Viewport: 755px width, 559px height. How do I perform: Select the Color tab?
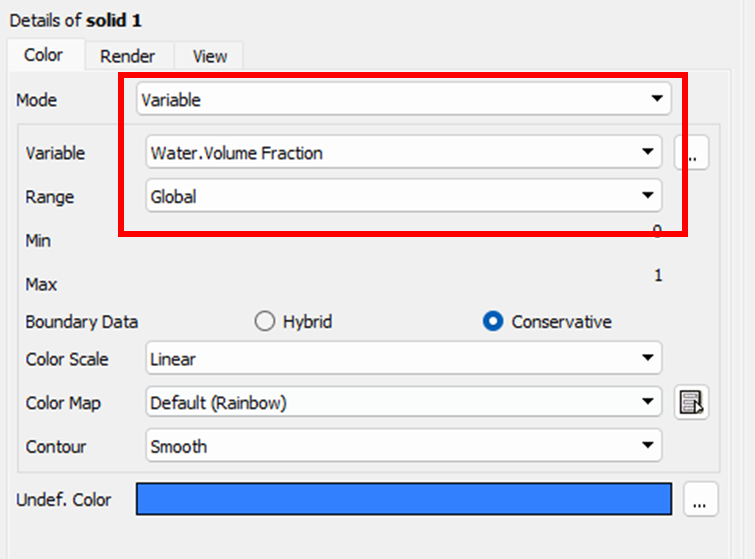click(44, 55)
